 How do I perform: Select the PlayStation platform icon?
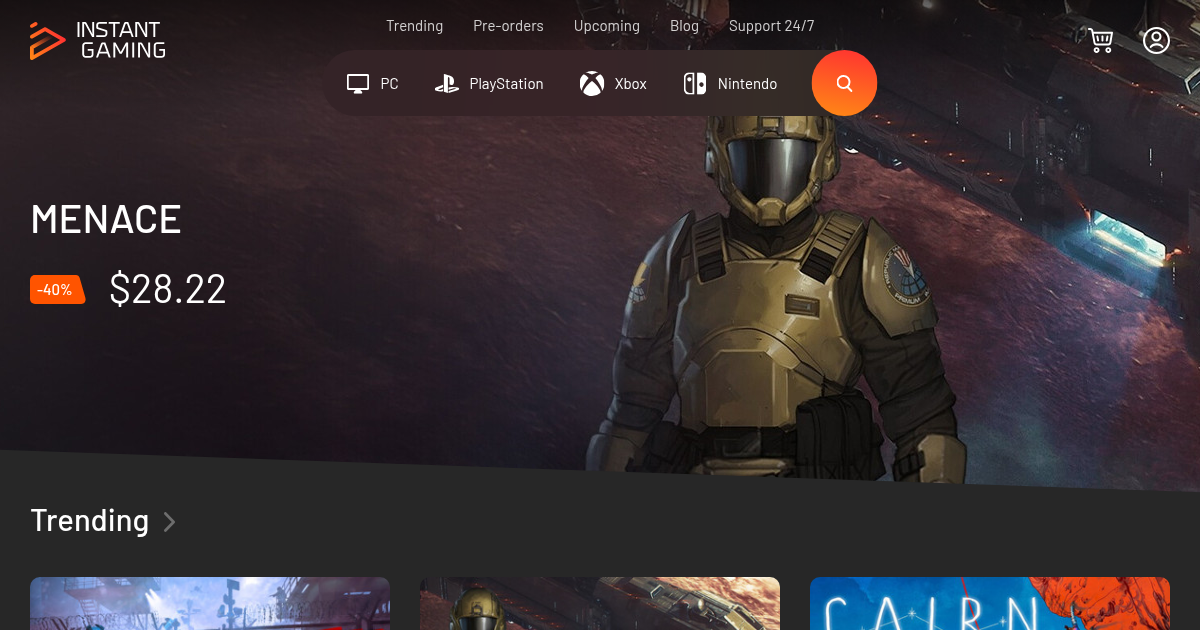(x=446, y=83)
